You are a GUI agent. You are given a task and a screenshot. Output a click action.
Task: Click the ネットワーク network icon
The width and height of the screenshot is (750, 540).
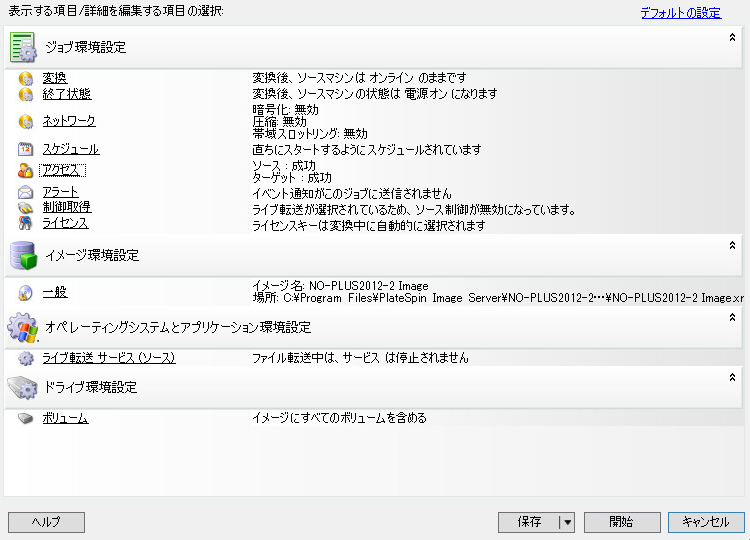click(26, 122)
